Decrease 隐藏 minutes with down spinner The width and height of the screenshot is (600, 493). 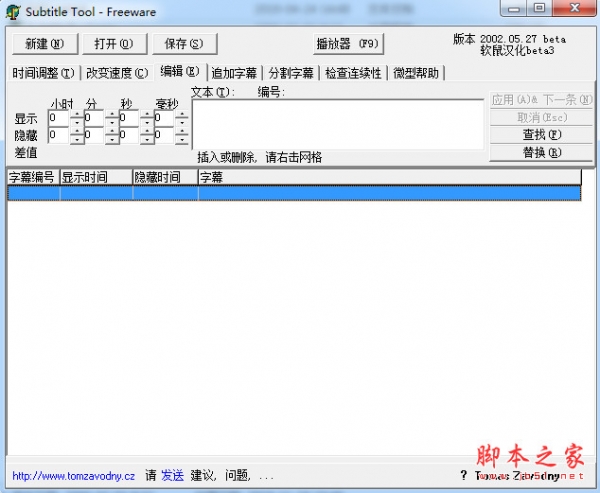click(112, 140)
